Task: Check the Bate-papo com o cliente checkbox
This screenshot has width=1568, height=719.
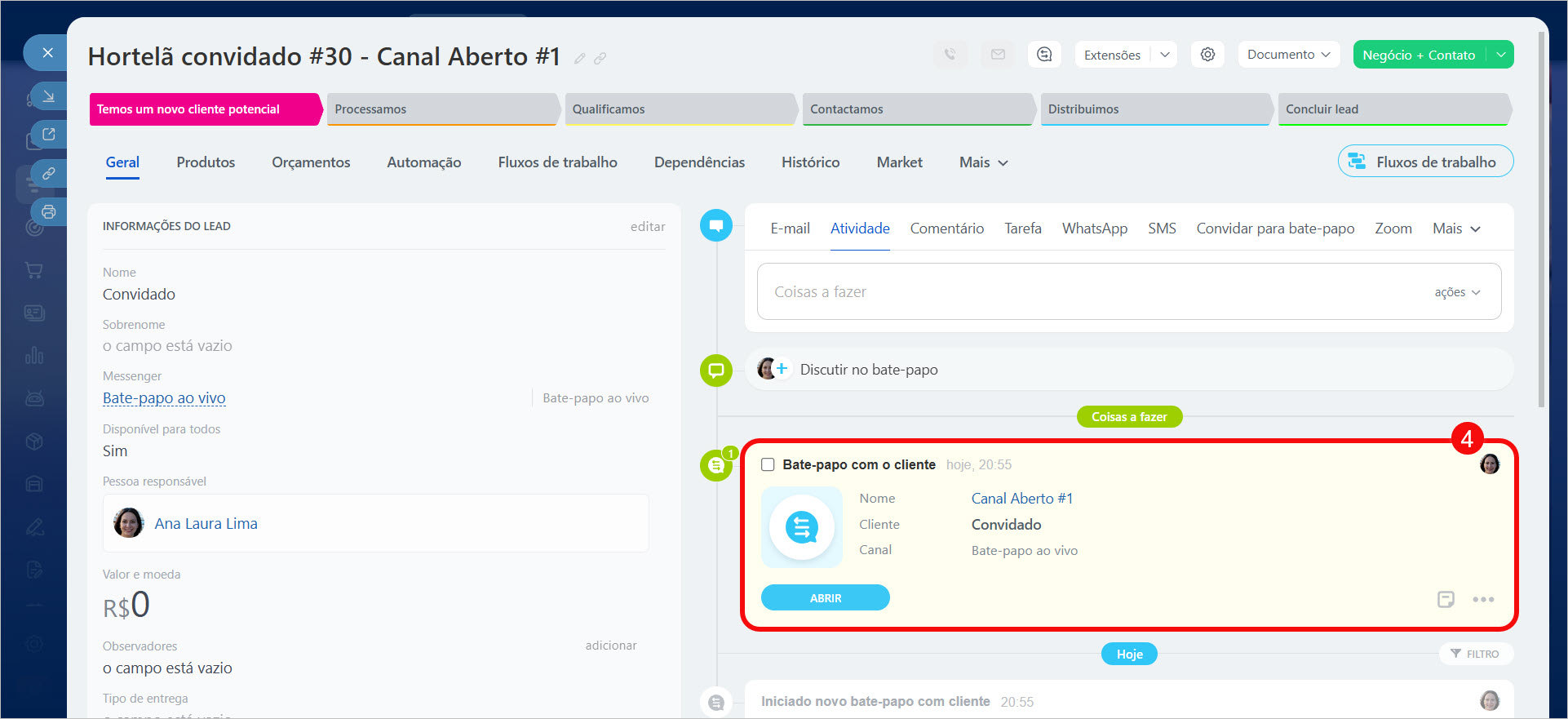Action: (768, 464)
